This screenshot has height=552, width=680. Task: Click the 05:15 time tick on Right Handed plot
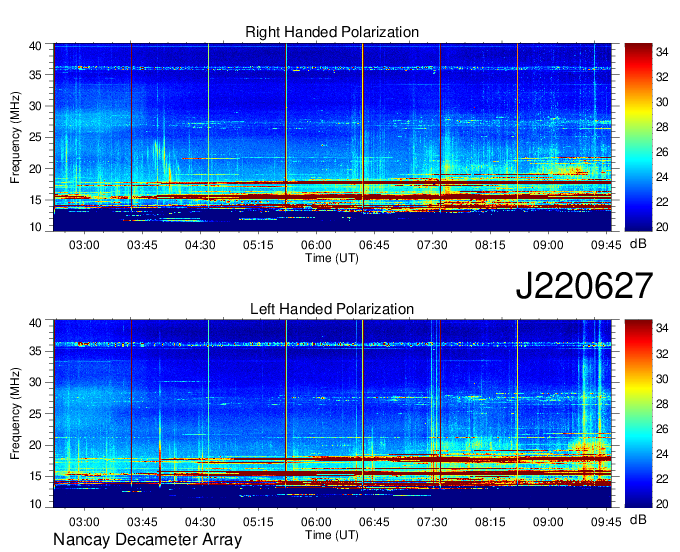[258, 245]
